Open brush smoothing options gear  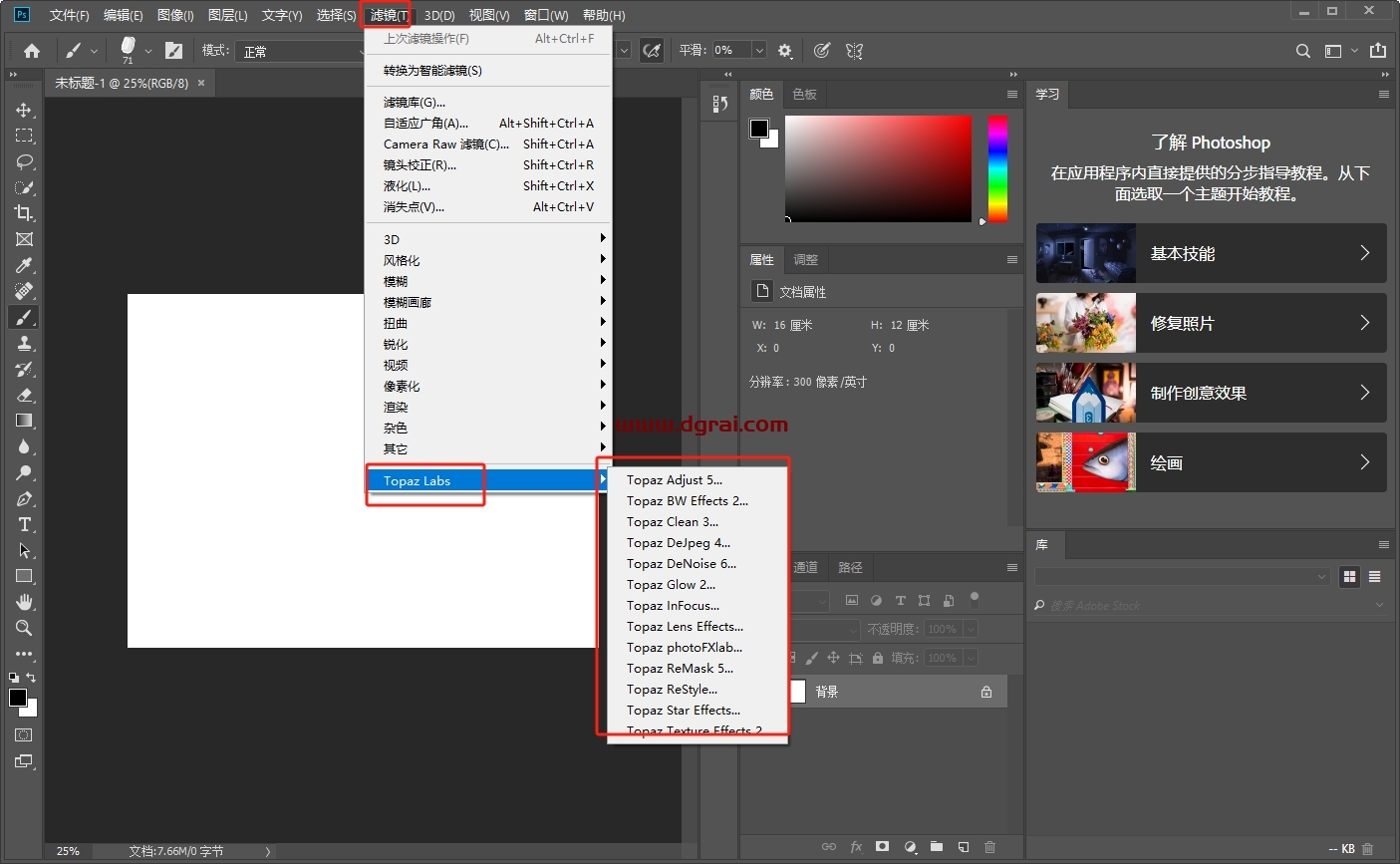pyautogui.click(x=785, y=51)
